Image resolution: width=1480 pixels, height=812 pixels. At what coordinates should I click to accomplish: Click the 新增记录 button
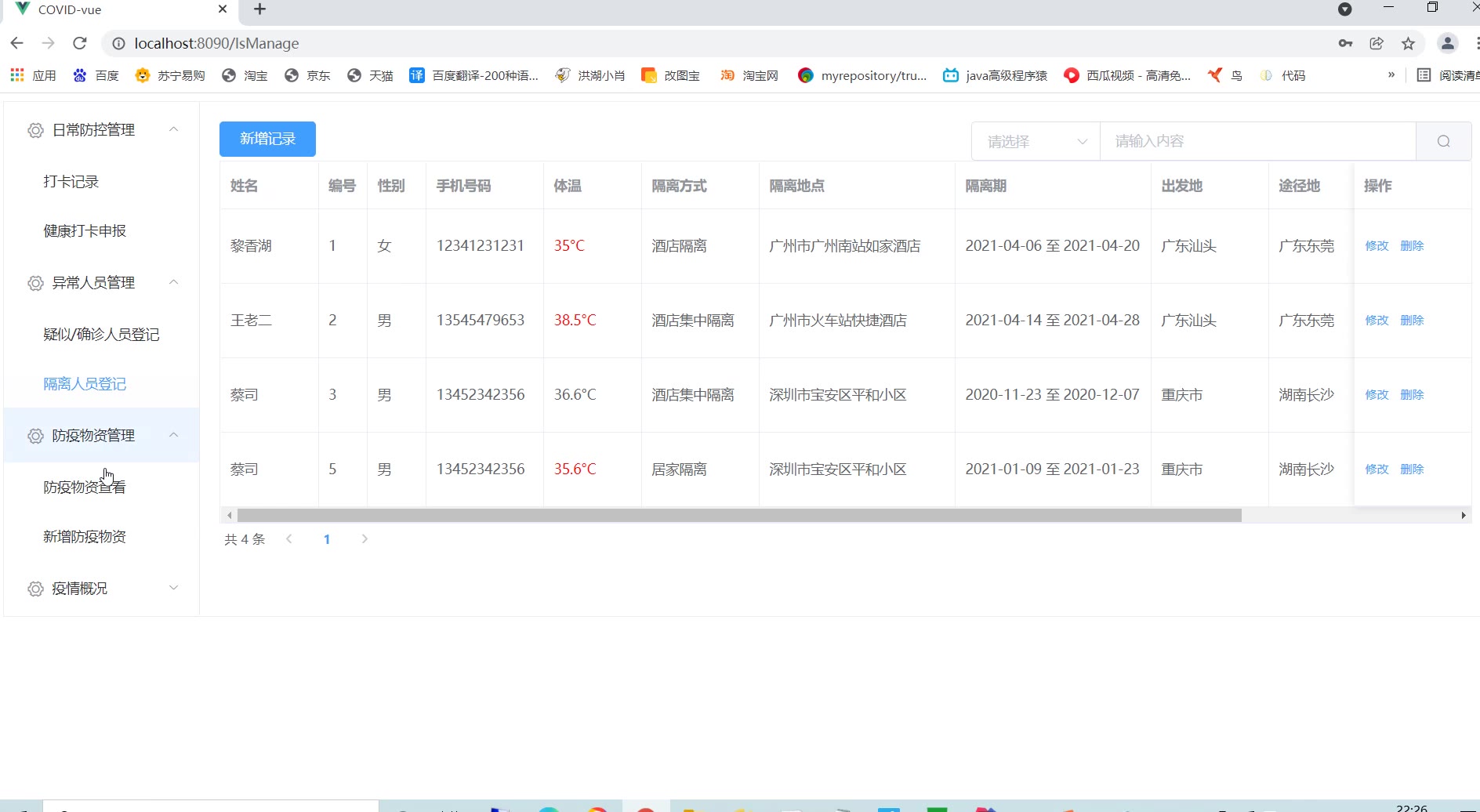(x=267, y=139)
